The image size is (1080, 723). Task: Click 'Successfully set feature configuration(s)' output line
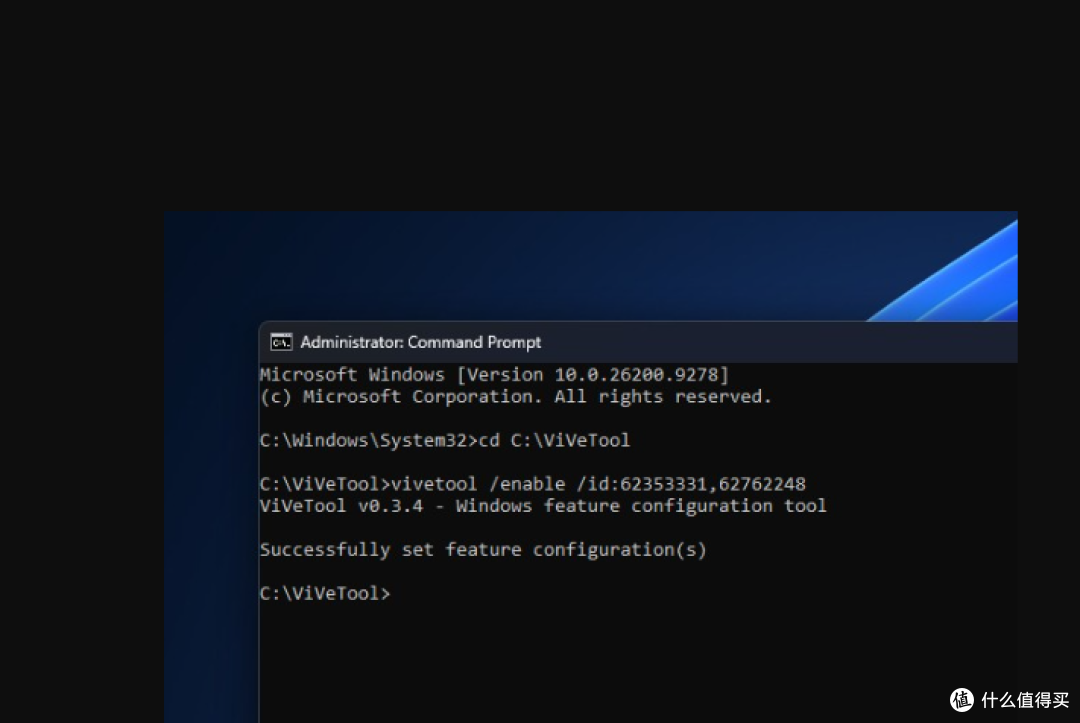pyautogui.click(x=483, y=549)
